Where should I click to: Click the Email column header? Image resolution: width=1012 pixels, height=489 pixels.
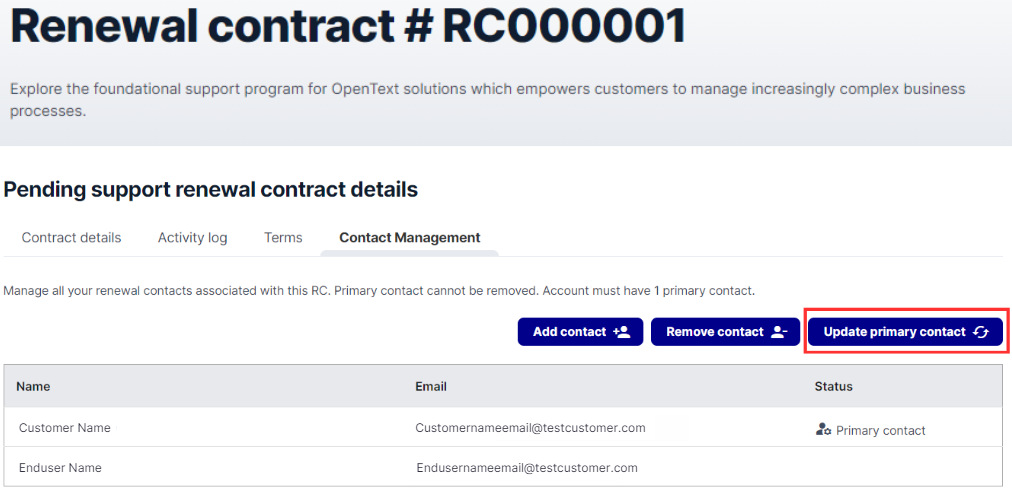pyautogui.click(x=431, y=386)
